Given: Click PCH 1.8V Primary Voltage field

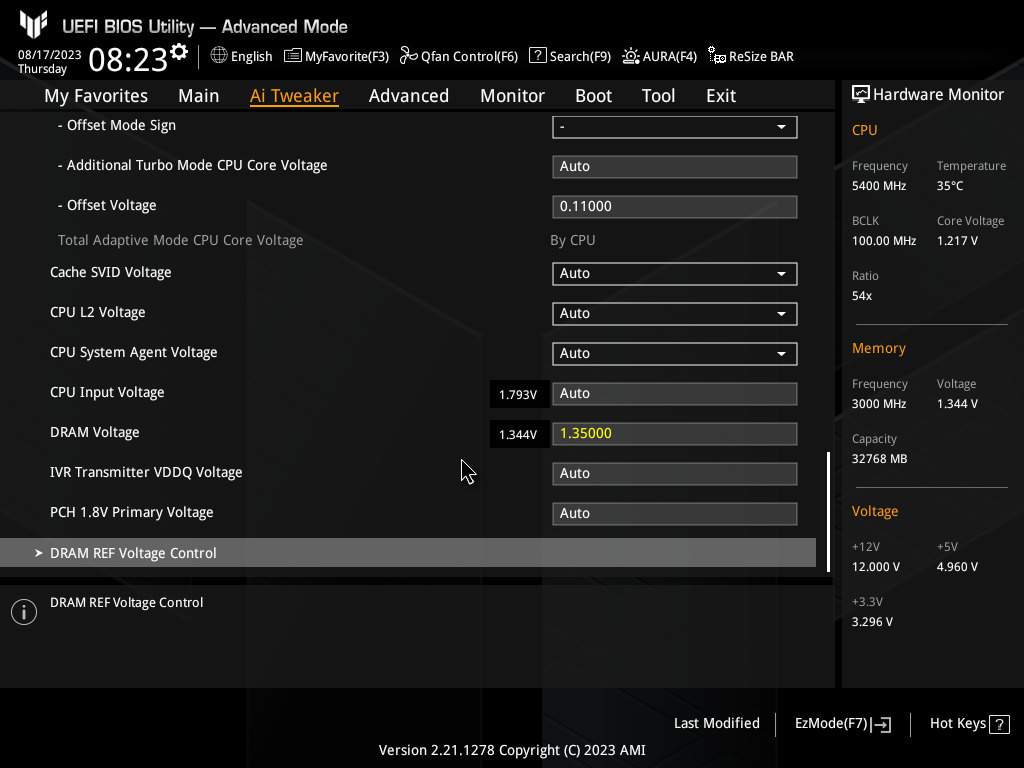Looking at the screenshot, I should tap(675, 513).
